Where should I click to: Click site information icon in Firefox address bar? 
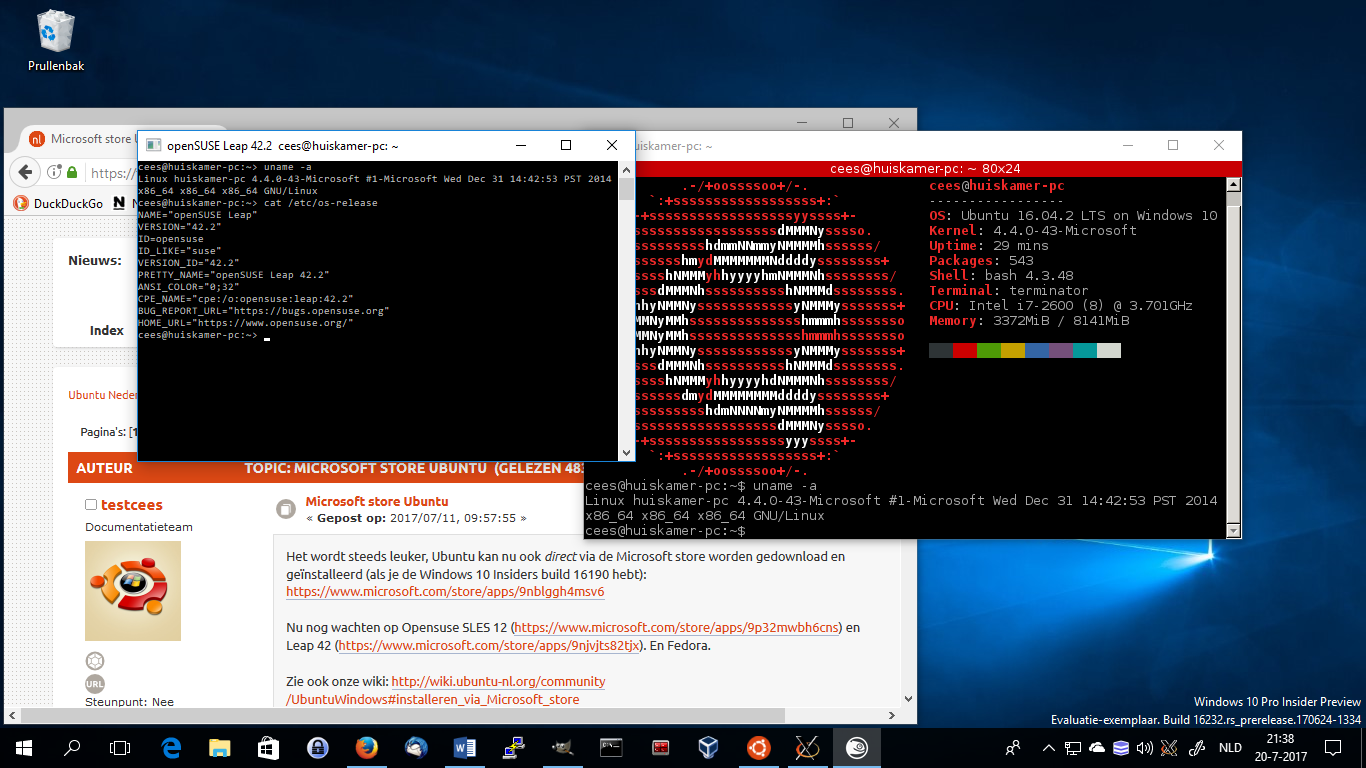tap(56, 173)
